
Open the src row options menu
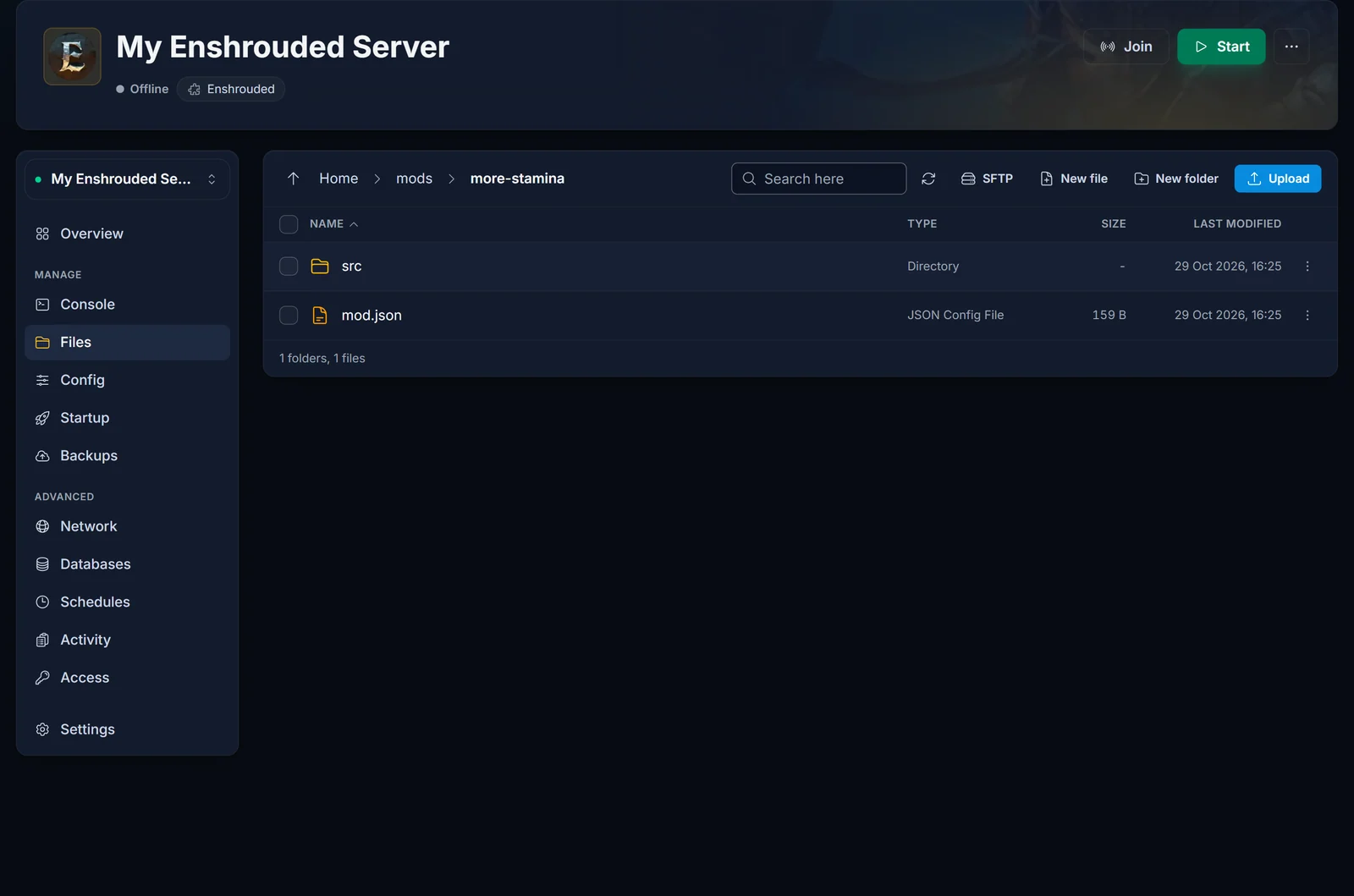pos(1307,267)
